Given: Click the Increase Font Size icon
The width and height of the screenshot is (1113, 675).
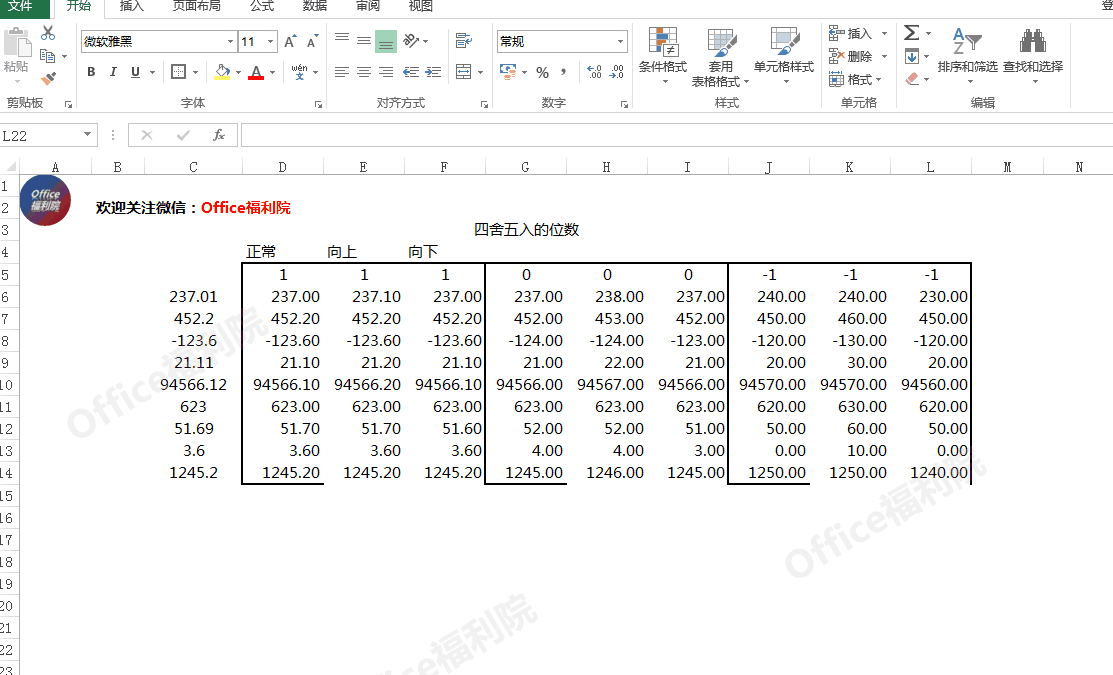Looking at the screenshot, I should (x=290, y=42).
